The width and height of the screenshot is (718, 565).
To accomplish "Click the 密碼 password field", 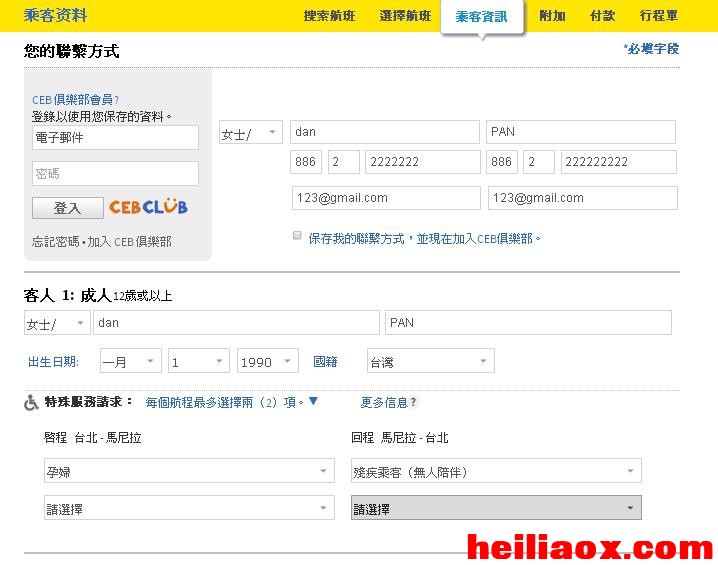I will pos(115,174).
